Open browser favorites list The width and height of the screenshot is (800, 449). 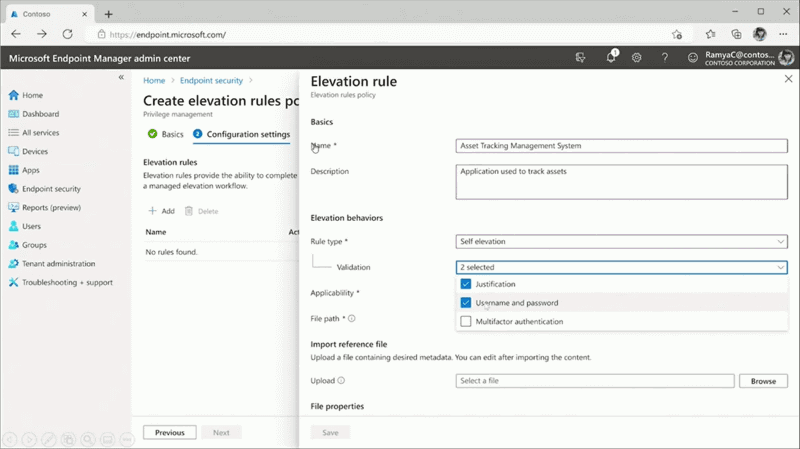coord(710,34)
